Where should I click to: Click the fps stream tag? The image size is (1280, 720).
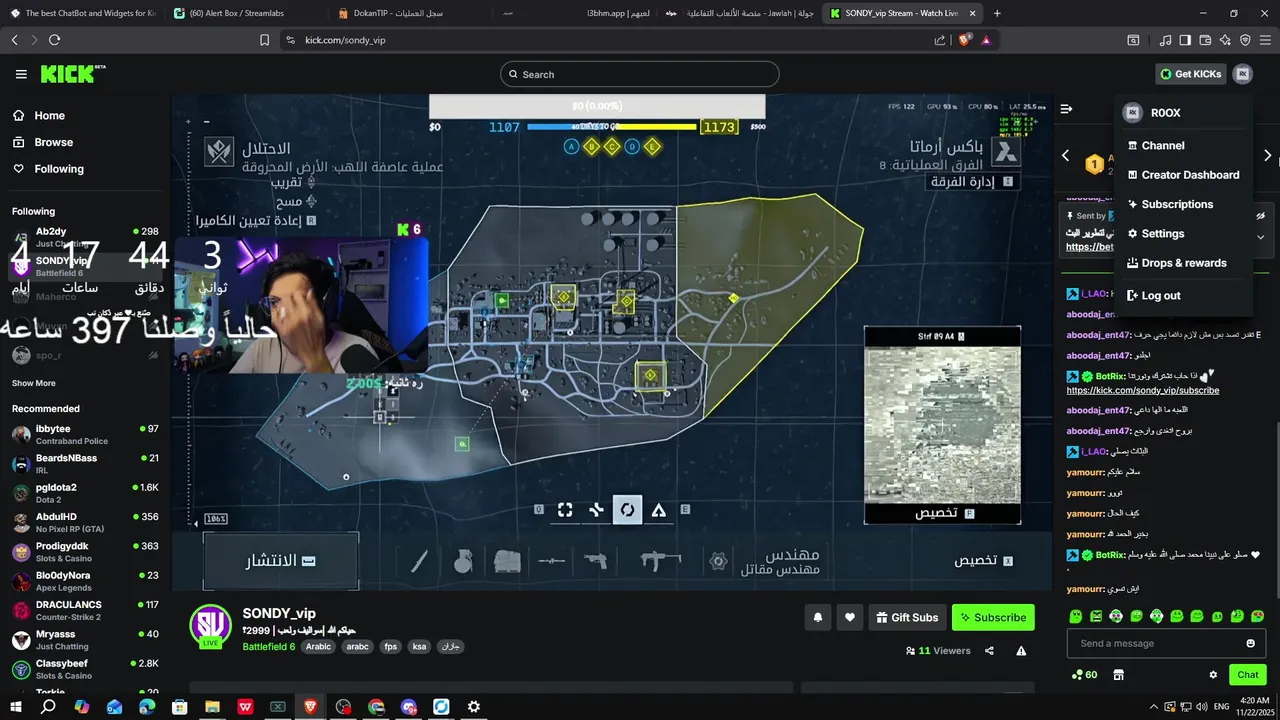coord(391,647)
